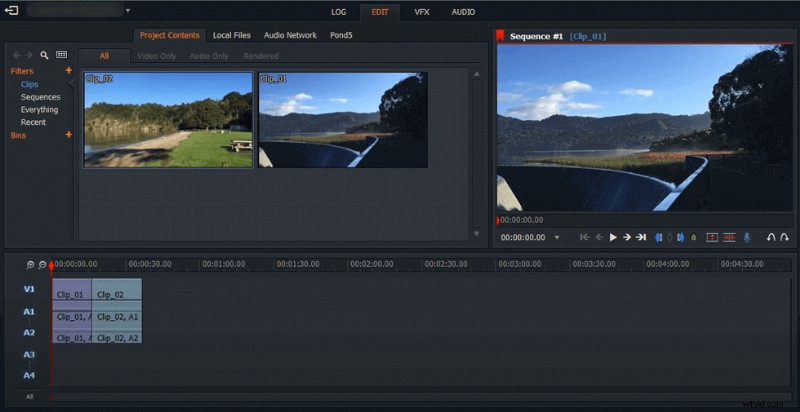Click the search magnifier icon
The image size is (800, 412).
[x=44, y=55]
